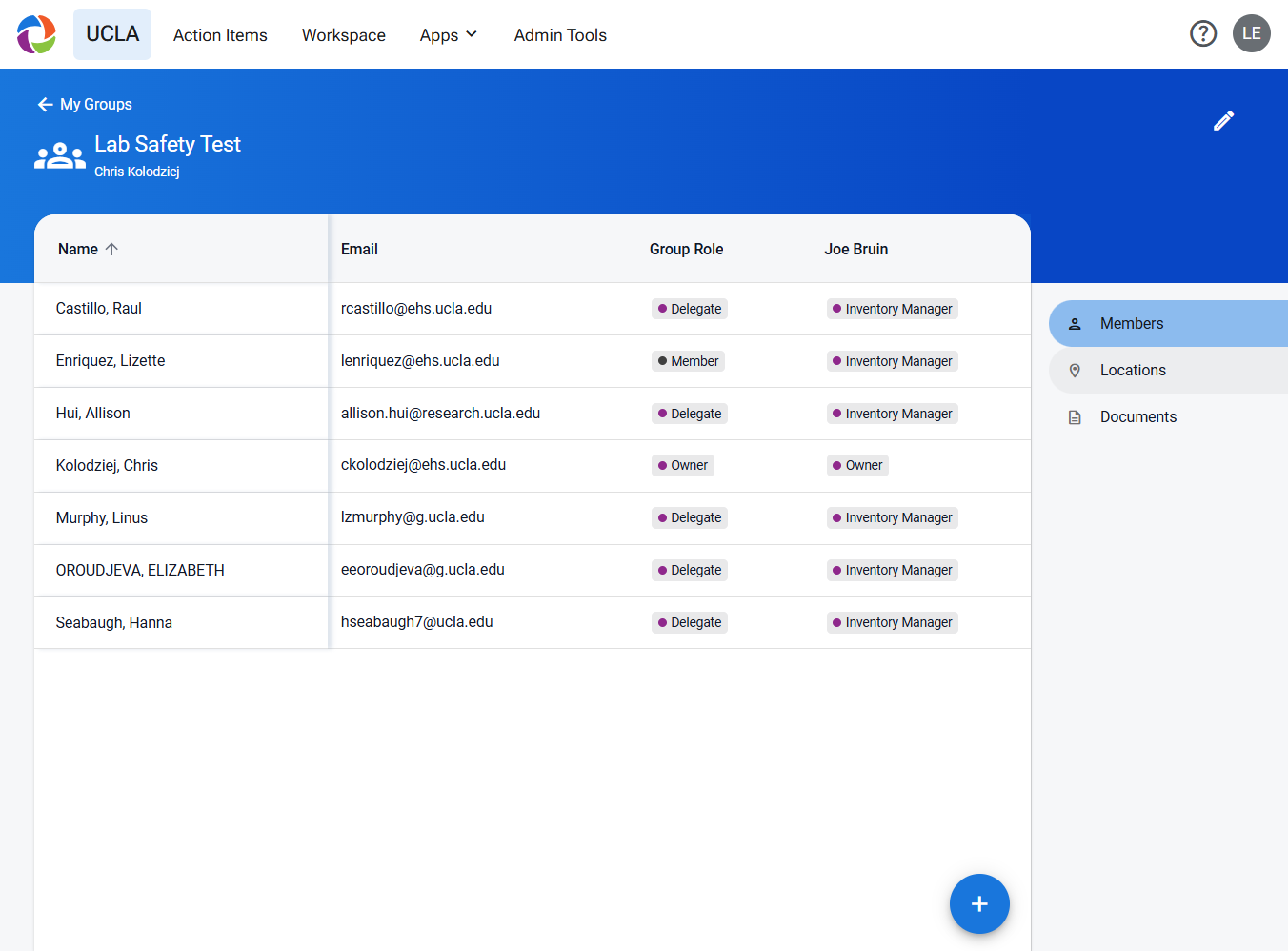
Task: Open the help question mark icon
Action: pyautogui.click(x=1203, y=33)
